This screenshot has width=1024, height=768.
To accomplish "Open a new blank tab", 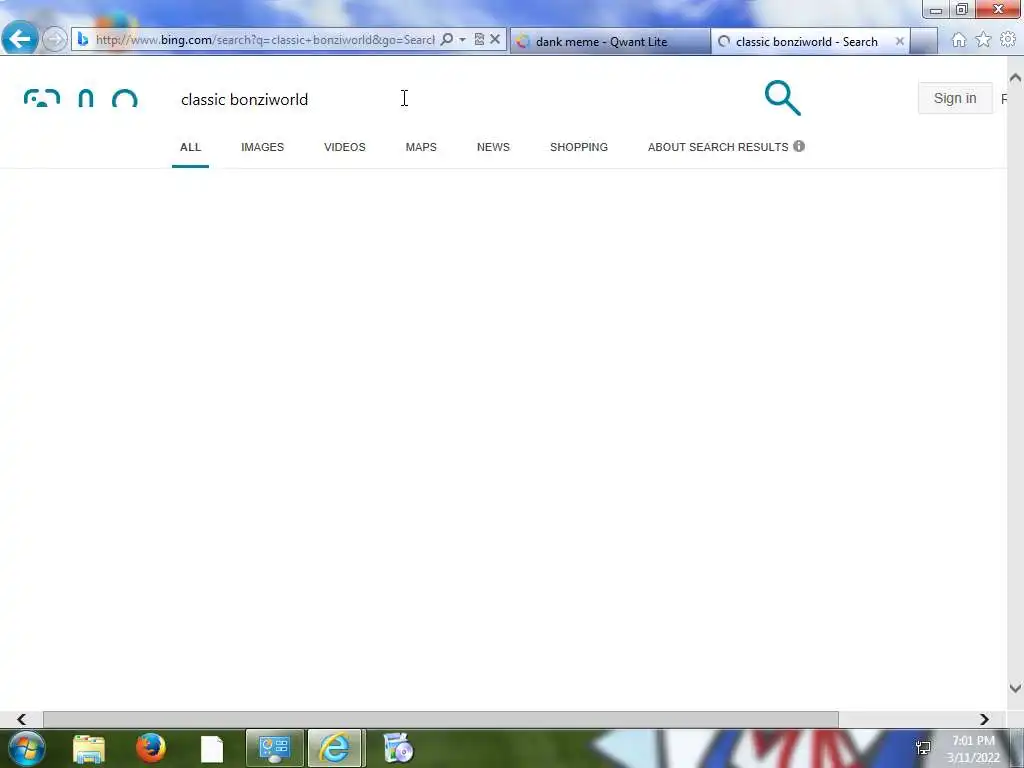I will [x=923, y=41].
